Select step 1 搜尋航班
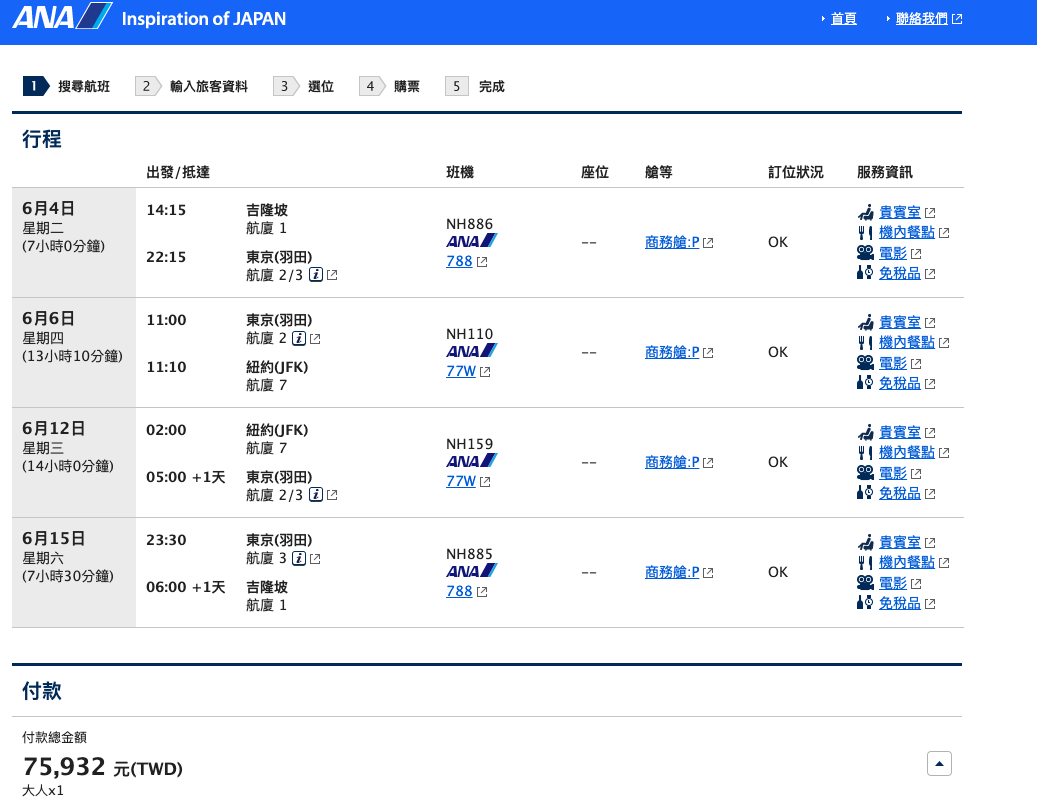The image size is (1037, 807). tap(67, 86)
